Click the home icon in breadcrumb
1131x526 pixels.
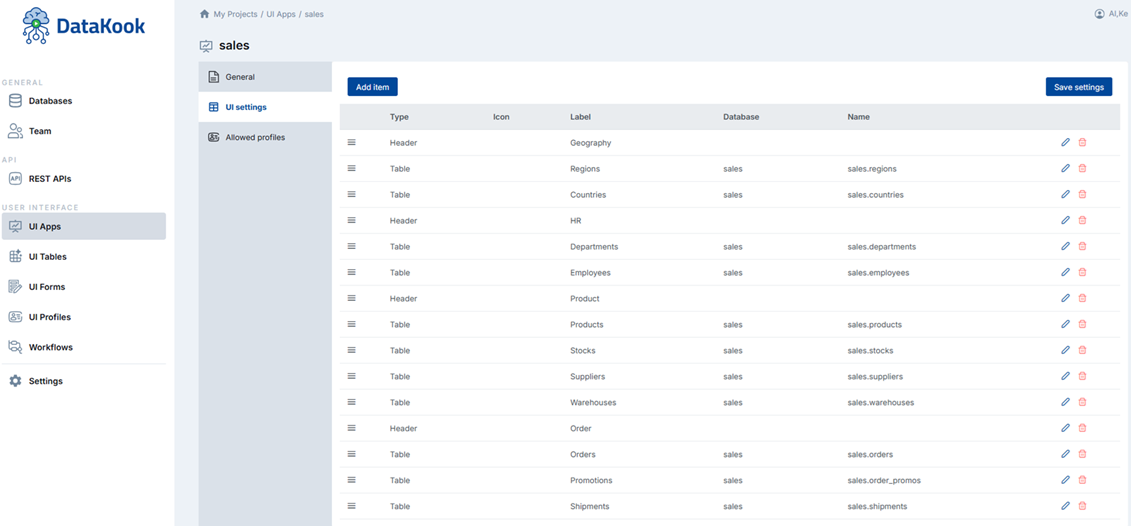205,14
